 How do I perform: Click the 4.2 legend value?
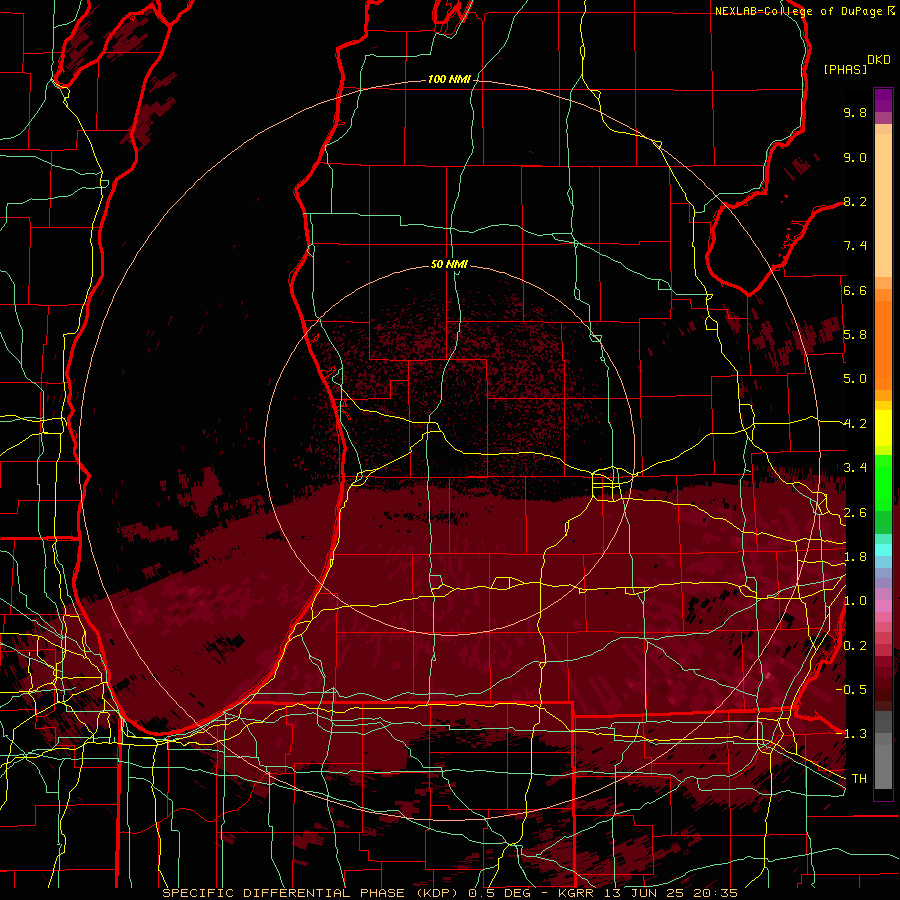coord(855,424)
